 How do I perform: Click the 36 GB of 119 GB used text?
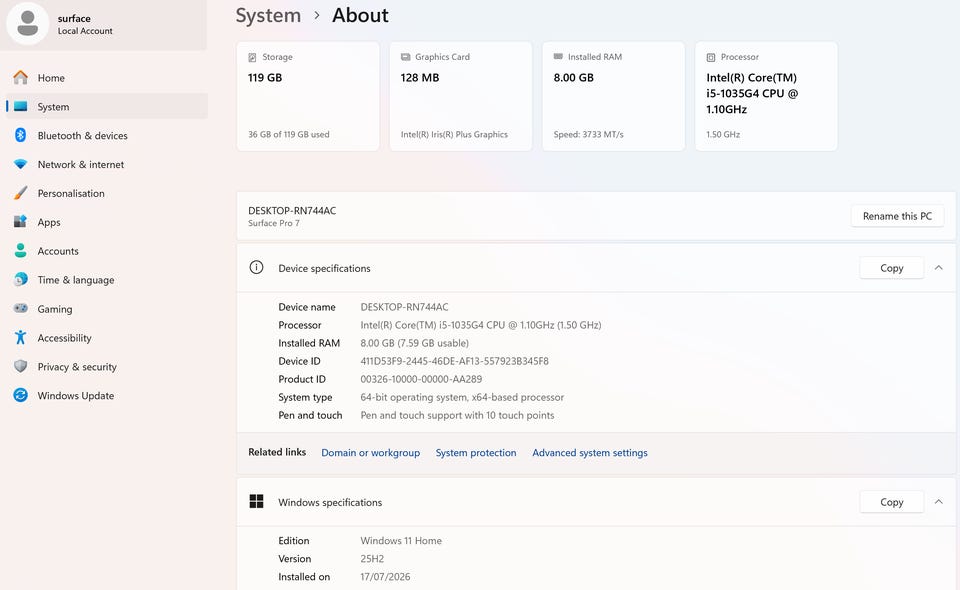click(x=288, y=135)
